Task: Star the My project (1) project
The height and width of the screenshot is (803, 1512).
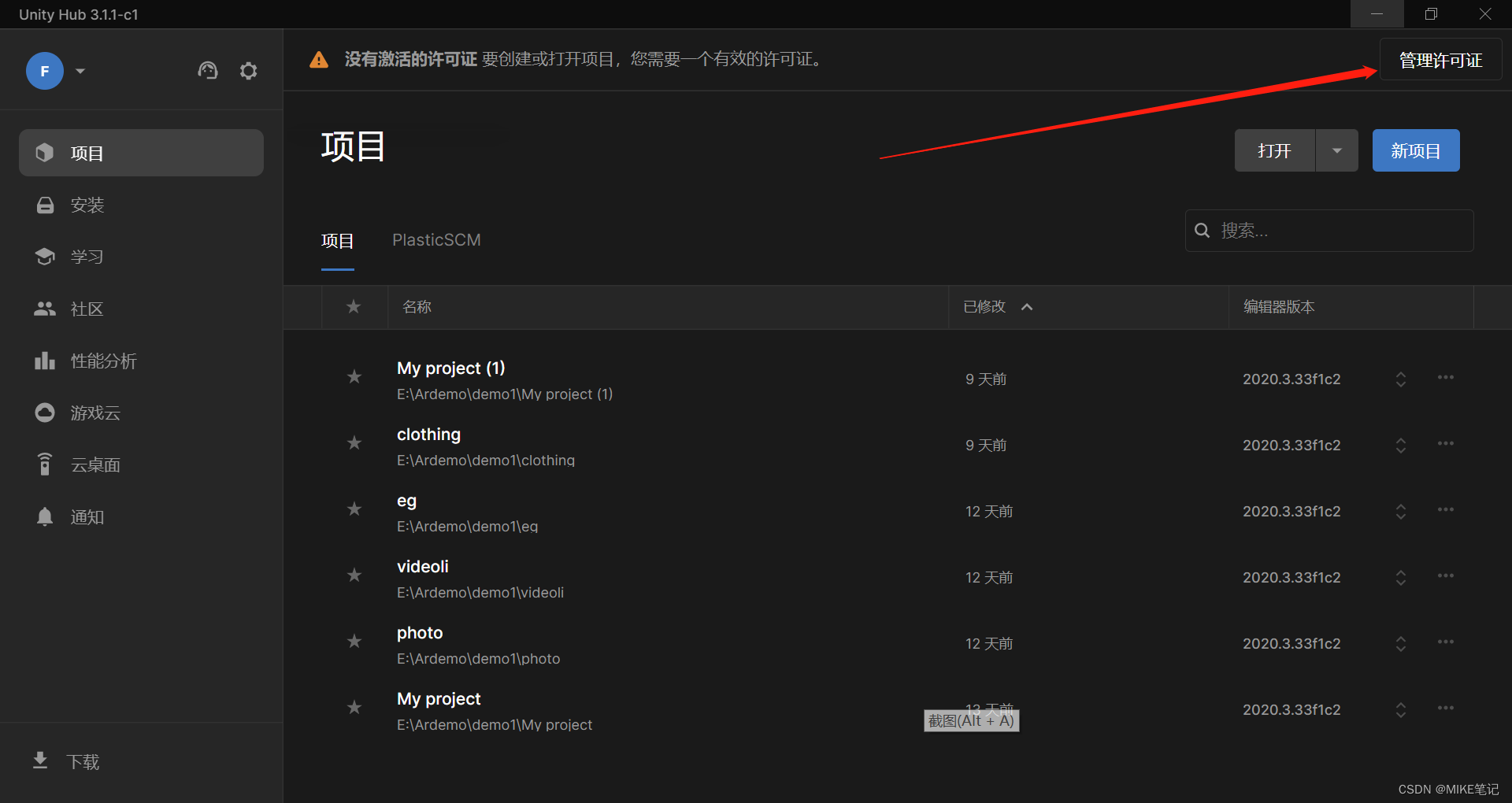Action: point(354,377)
